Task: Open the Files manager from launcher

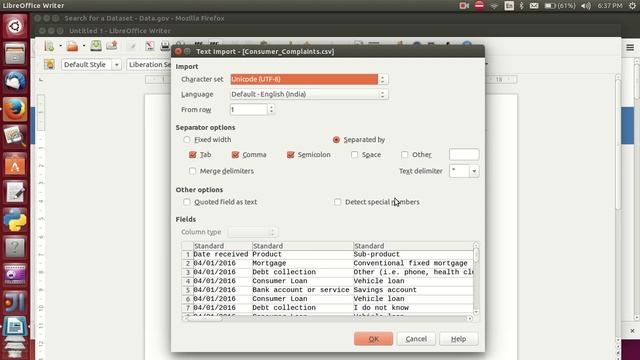Action: point(15,54)
